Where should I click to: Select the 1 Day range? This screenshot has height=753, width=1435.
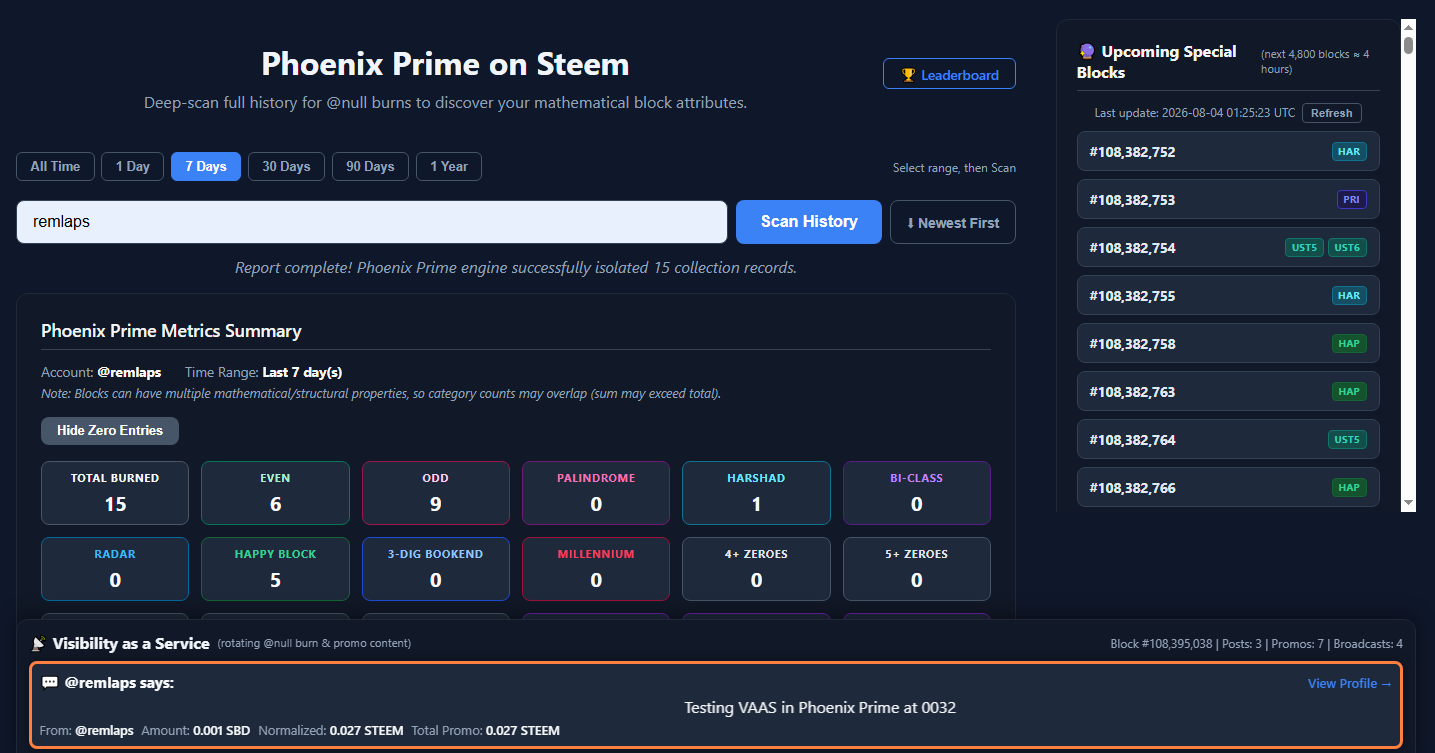(x=133, y=166)
